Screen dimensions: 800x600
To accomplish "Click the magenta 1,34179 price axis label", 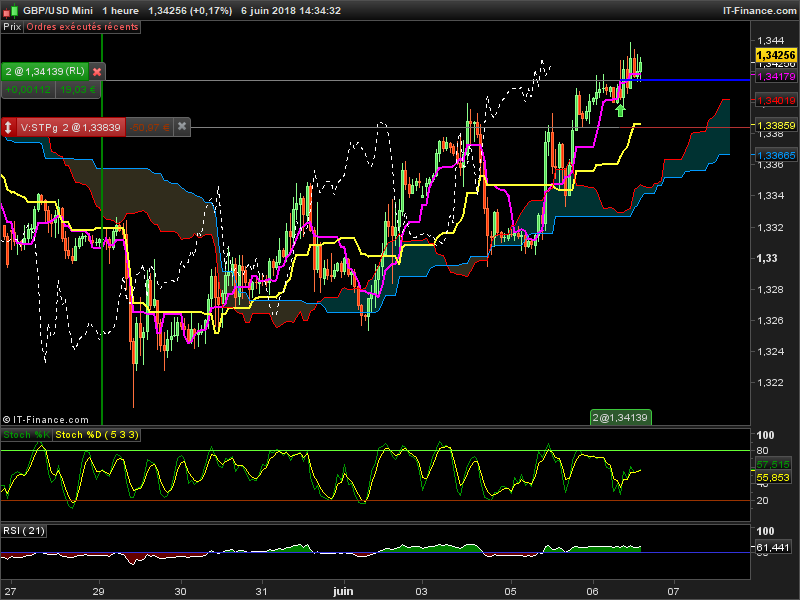I will click(776, 77).
